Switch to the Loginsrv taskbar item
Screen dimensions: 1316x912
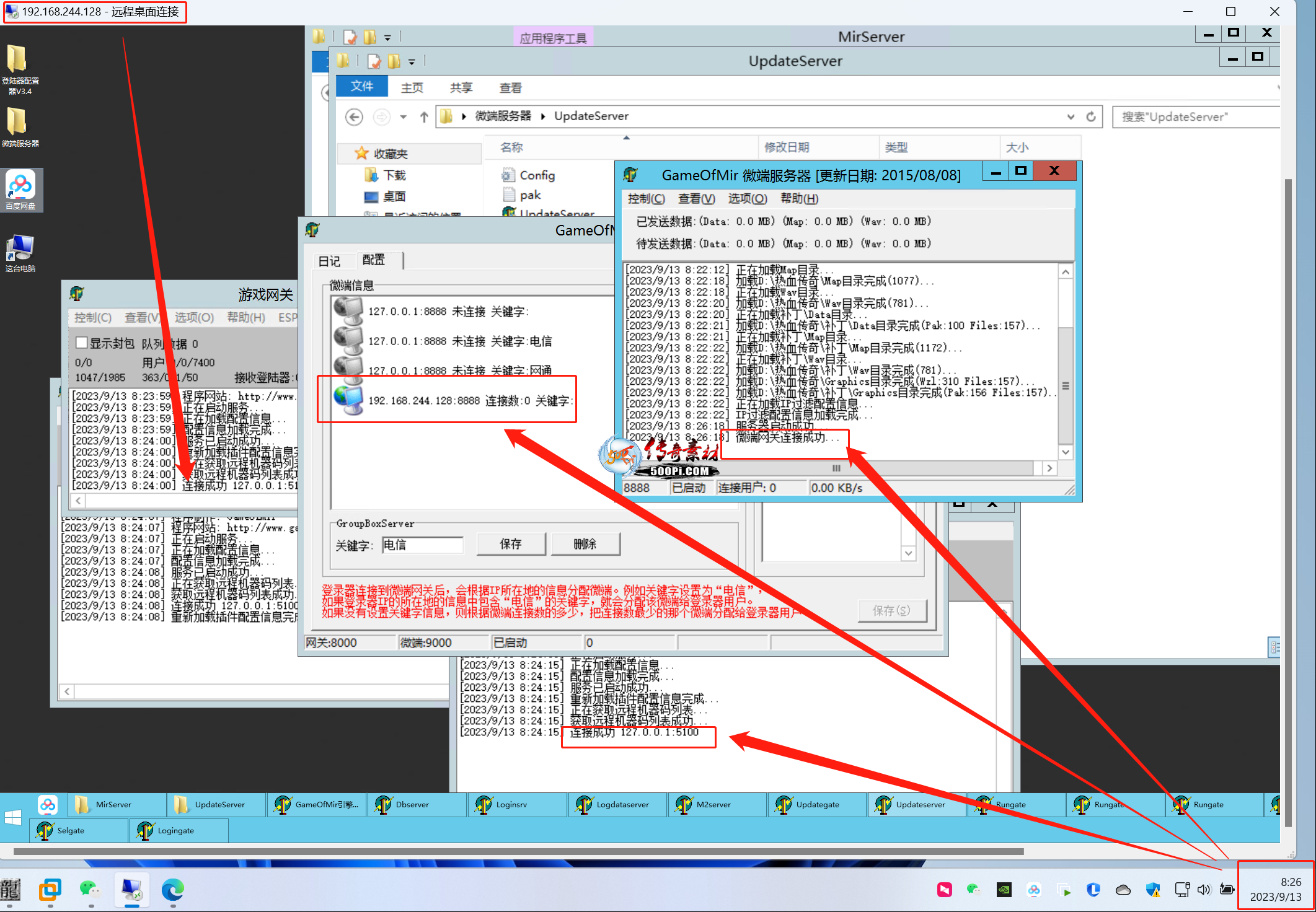(x=517, y=805)
